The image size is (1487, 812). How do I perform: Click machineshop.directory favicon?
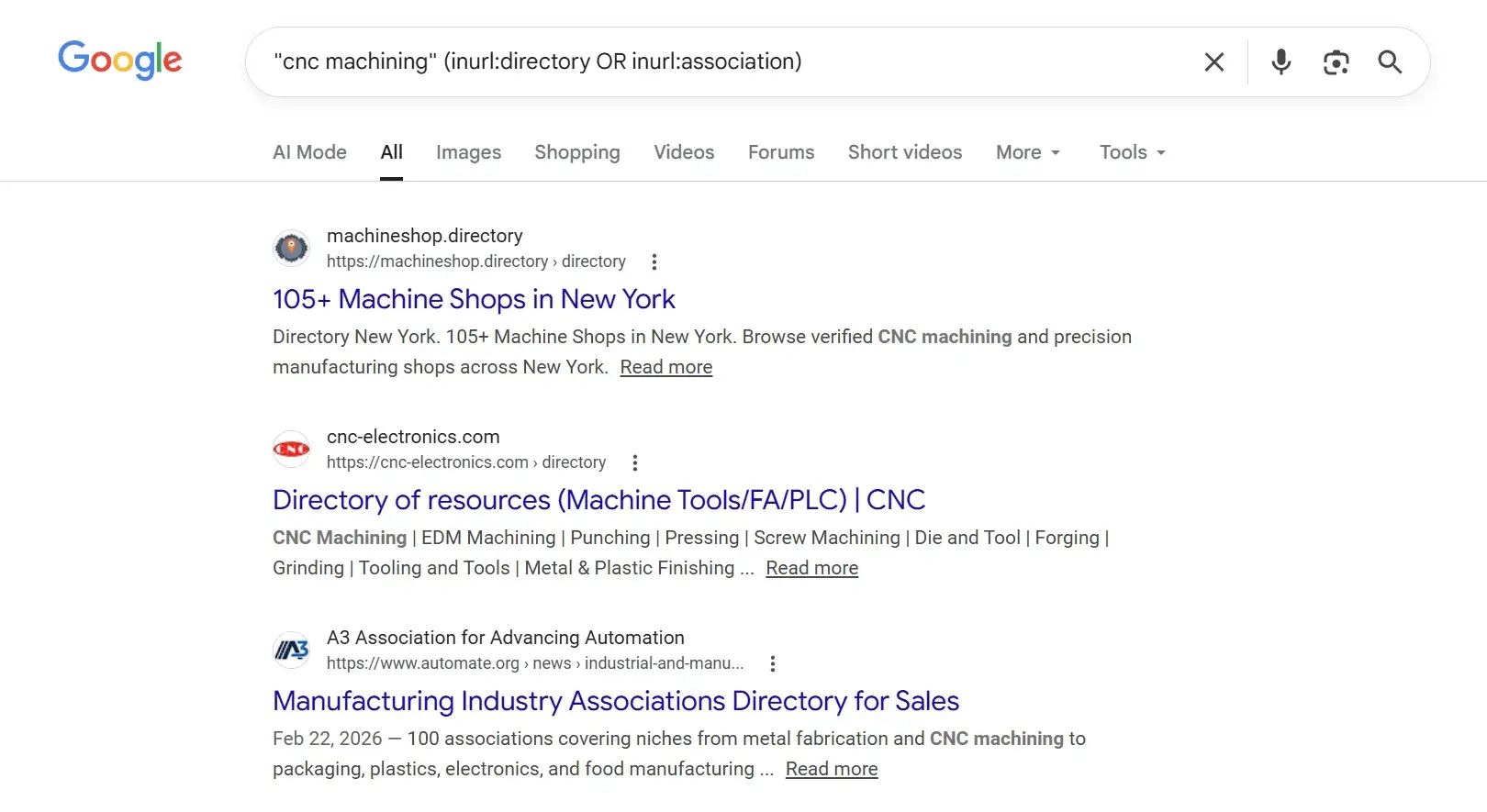[292, 248]
